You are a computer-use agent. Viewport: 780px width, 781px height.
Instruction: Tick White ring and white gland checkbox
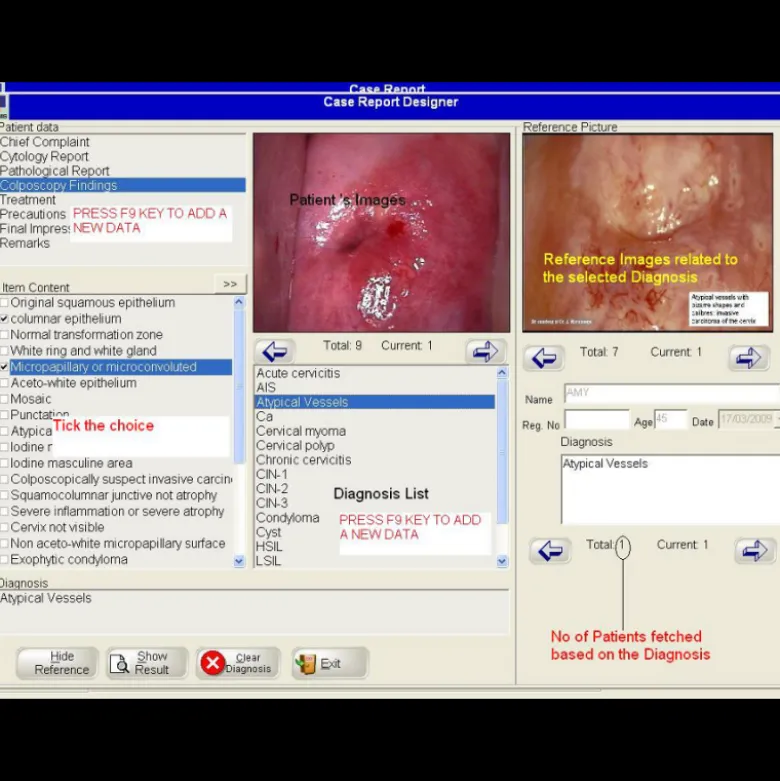point(4,351)
